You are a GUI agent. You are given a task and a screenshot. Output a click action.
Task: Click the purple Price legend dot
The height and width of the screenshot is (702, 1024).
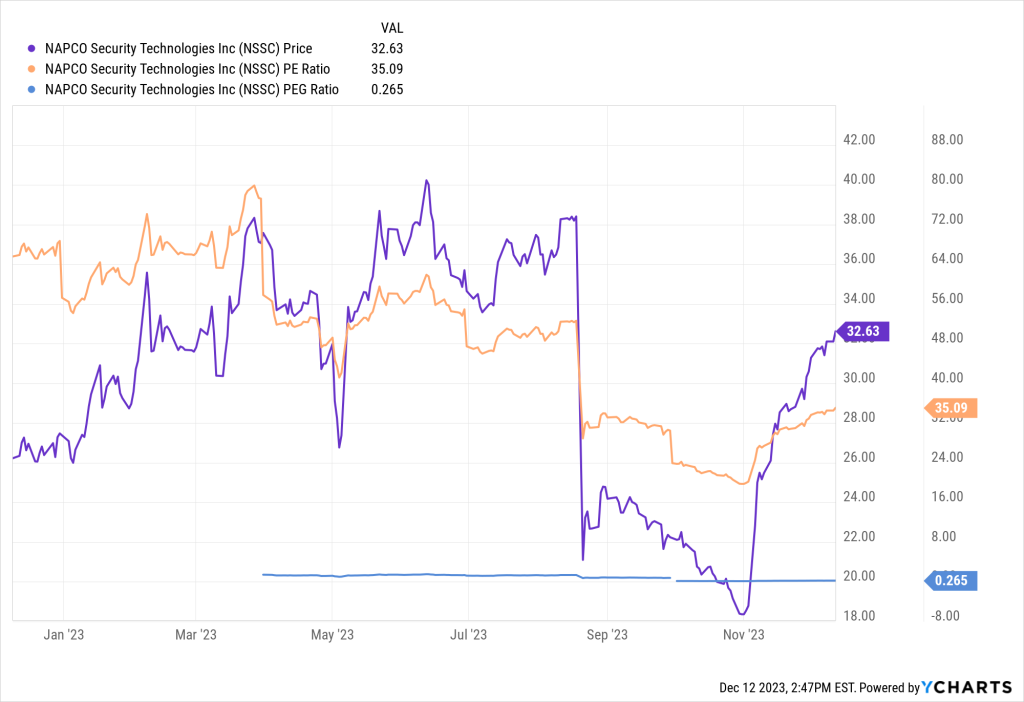click(33, 48)
